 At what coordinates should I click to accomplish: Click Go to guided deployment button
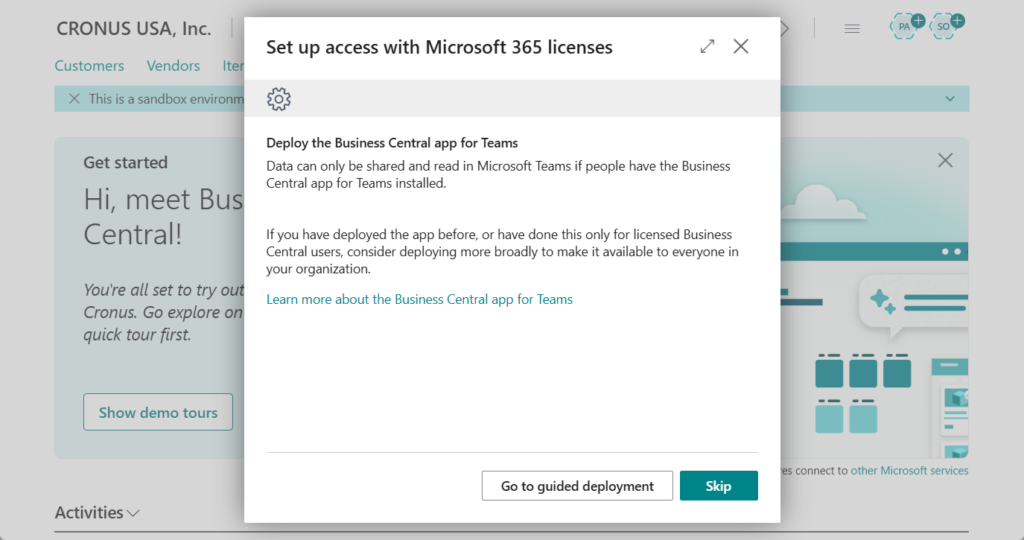[577, 486]
